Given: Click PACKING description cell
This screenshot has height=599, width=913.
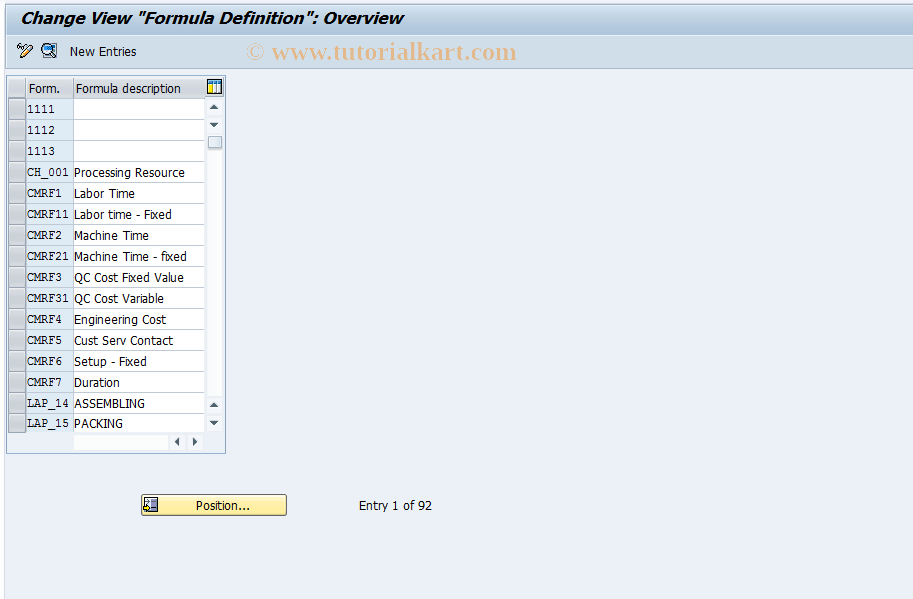Looking at the screenshot, I should tap(139, 423).
